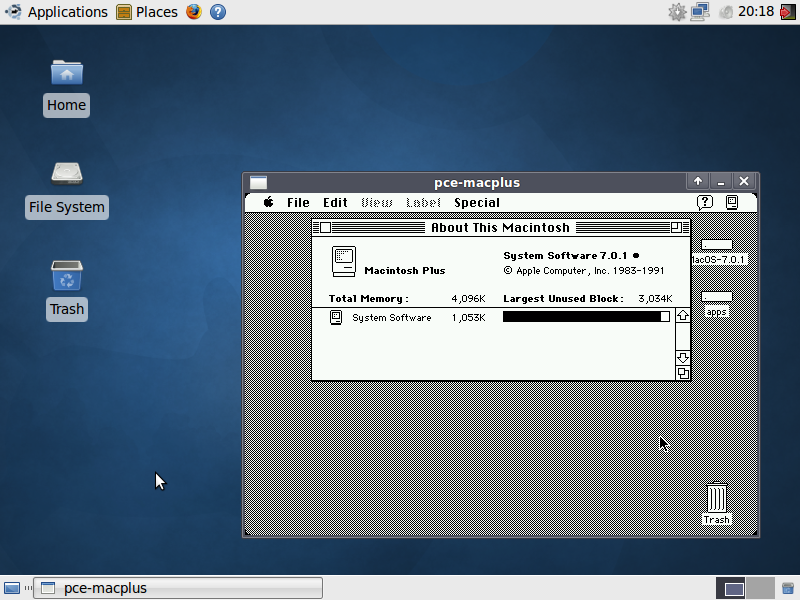
Task: Click the About This Macintosh close box
Action: (326, 228)
